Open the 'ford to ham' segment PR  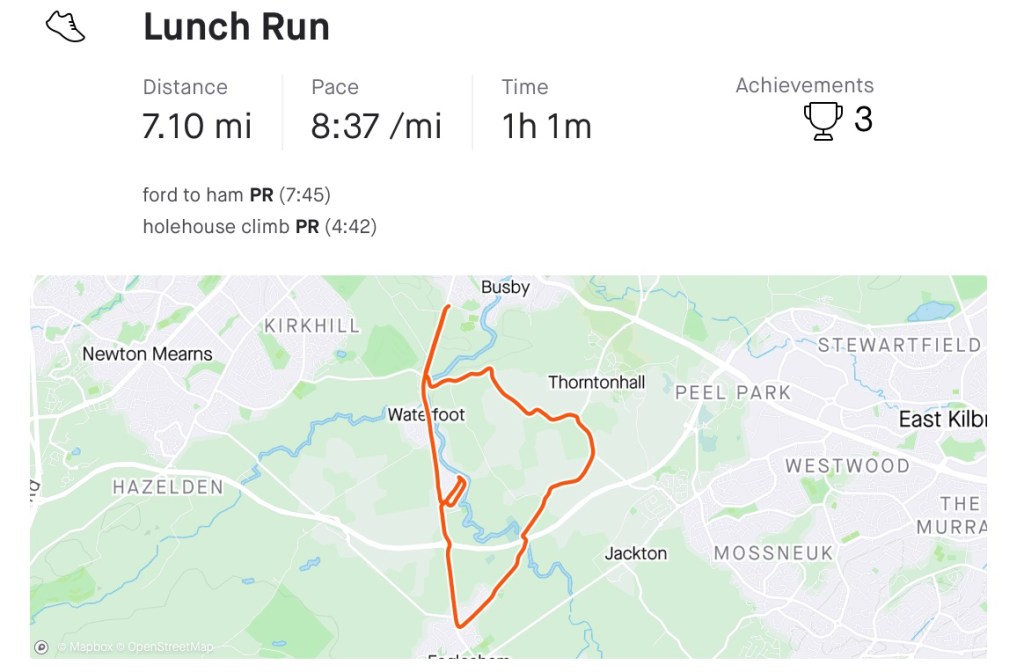coord(236,195)
